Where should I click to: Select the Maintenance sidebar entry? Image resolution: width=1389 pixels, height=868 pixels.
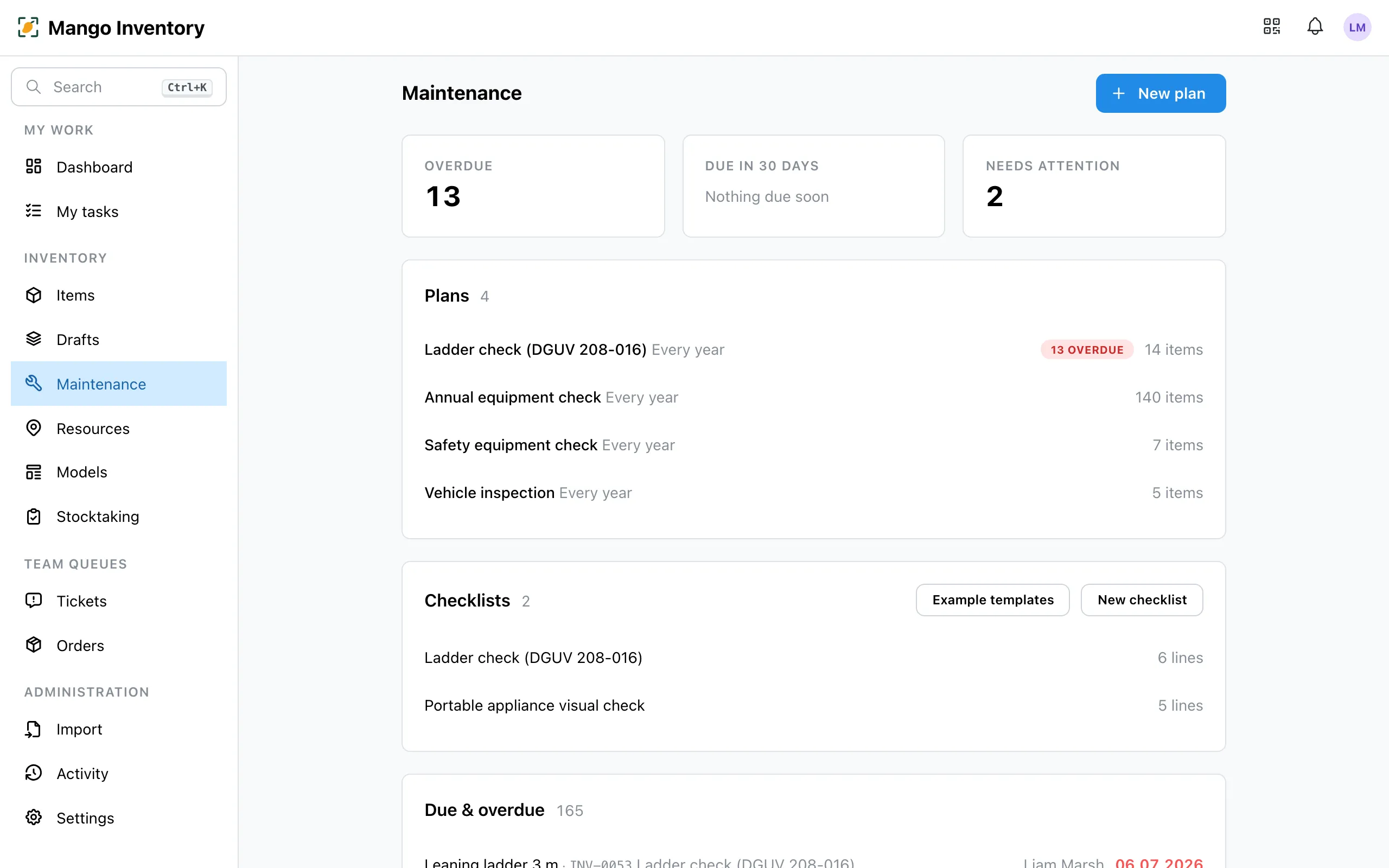point(119,384)
